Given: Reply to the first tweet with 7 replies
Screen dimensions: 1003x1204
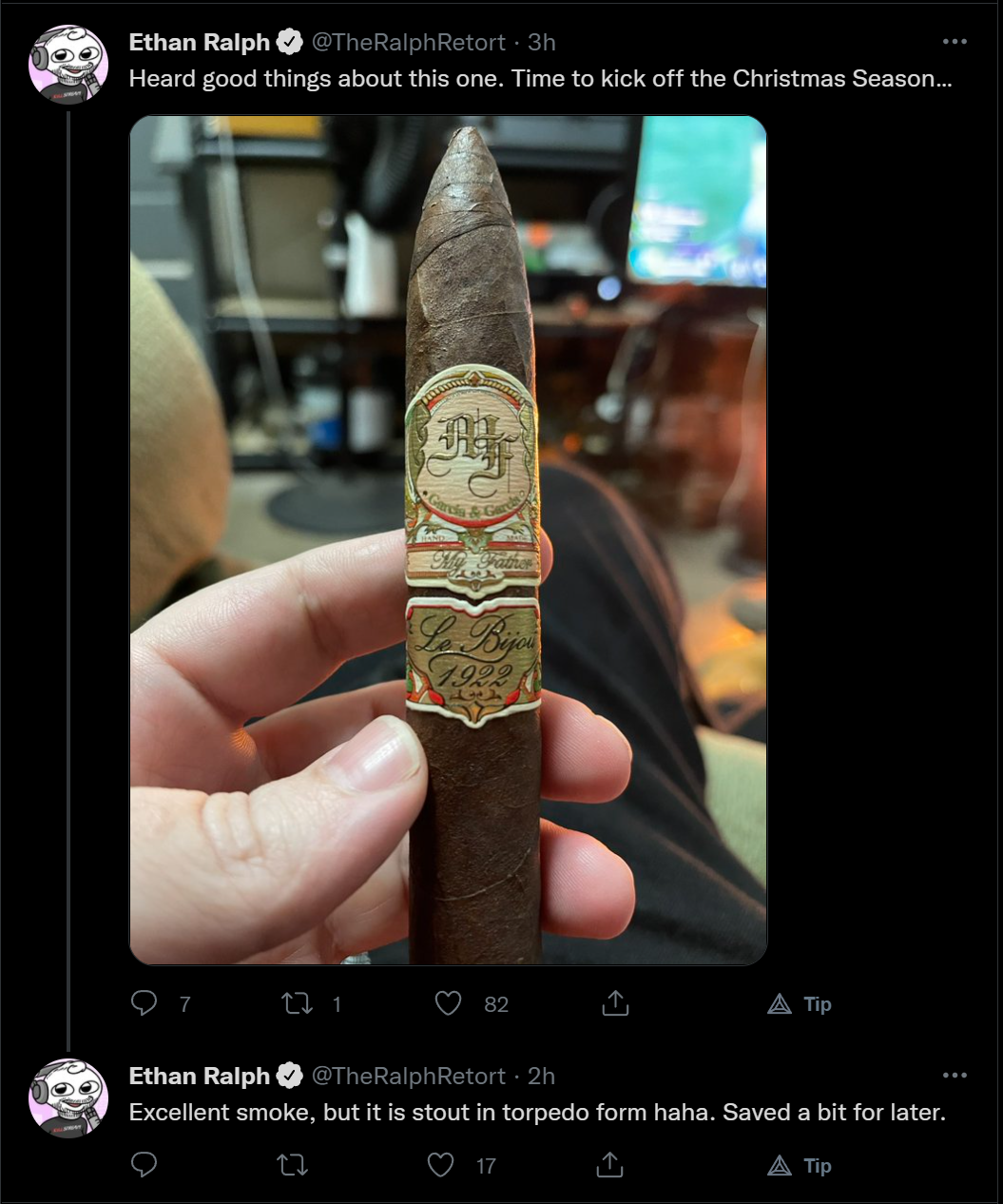Looking at the screenshot, I should 145,1003.
